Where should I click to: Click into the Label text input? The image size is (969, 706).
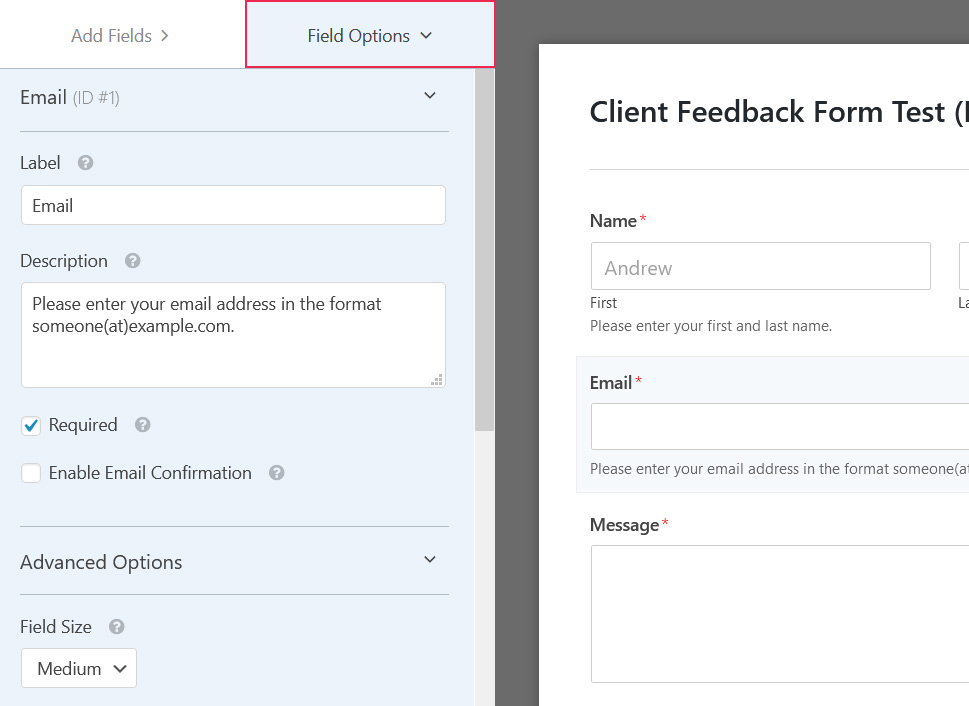click(x=233, y=205)
